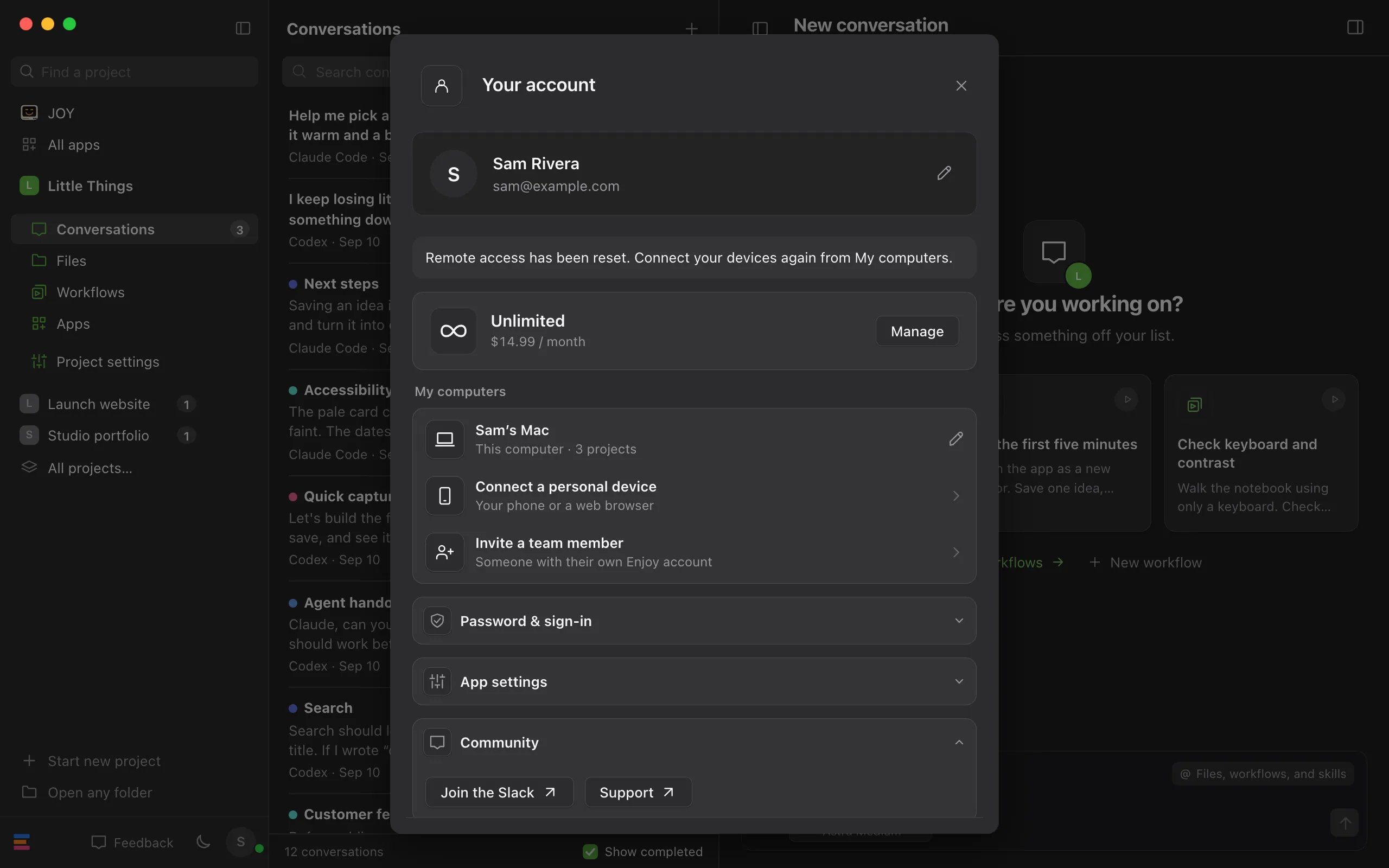Click the panel icon beside New conversation
Image resolution: width=1389 pixels, height=868 pixels.
click(760, 28)
